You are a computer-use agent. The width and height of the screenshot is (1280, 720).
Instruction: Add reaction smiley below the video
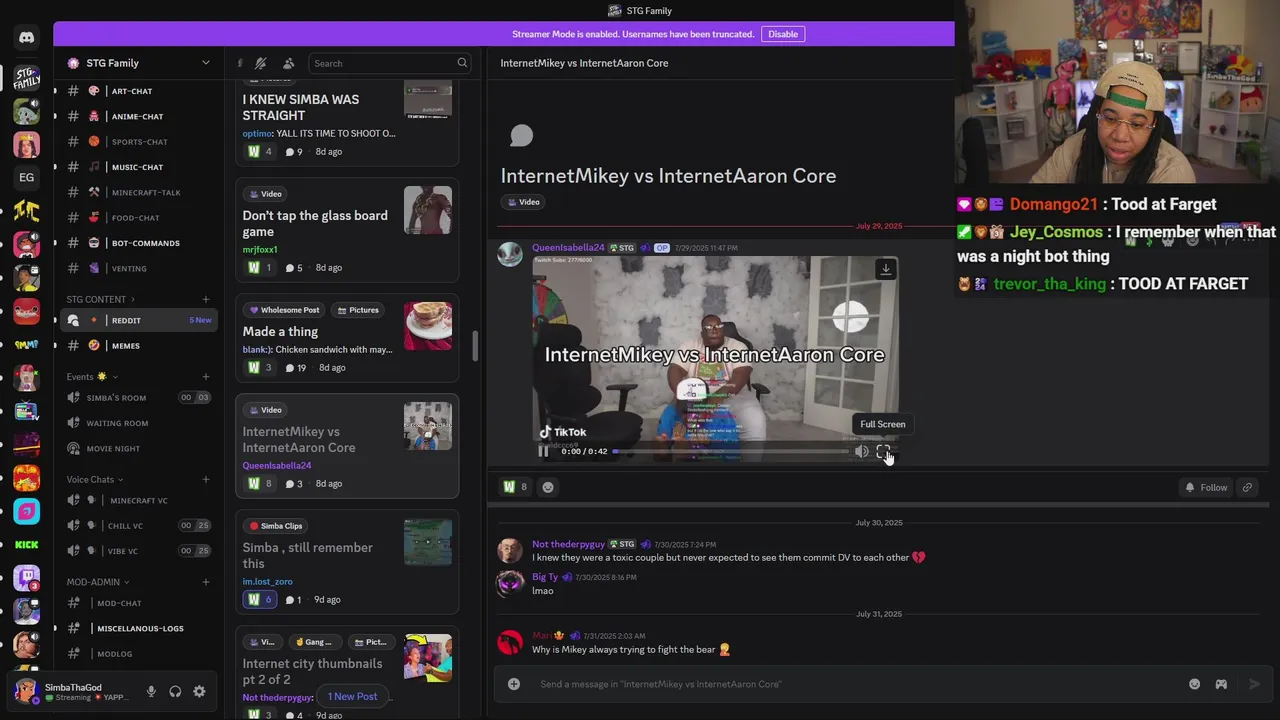pos(548,487)
